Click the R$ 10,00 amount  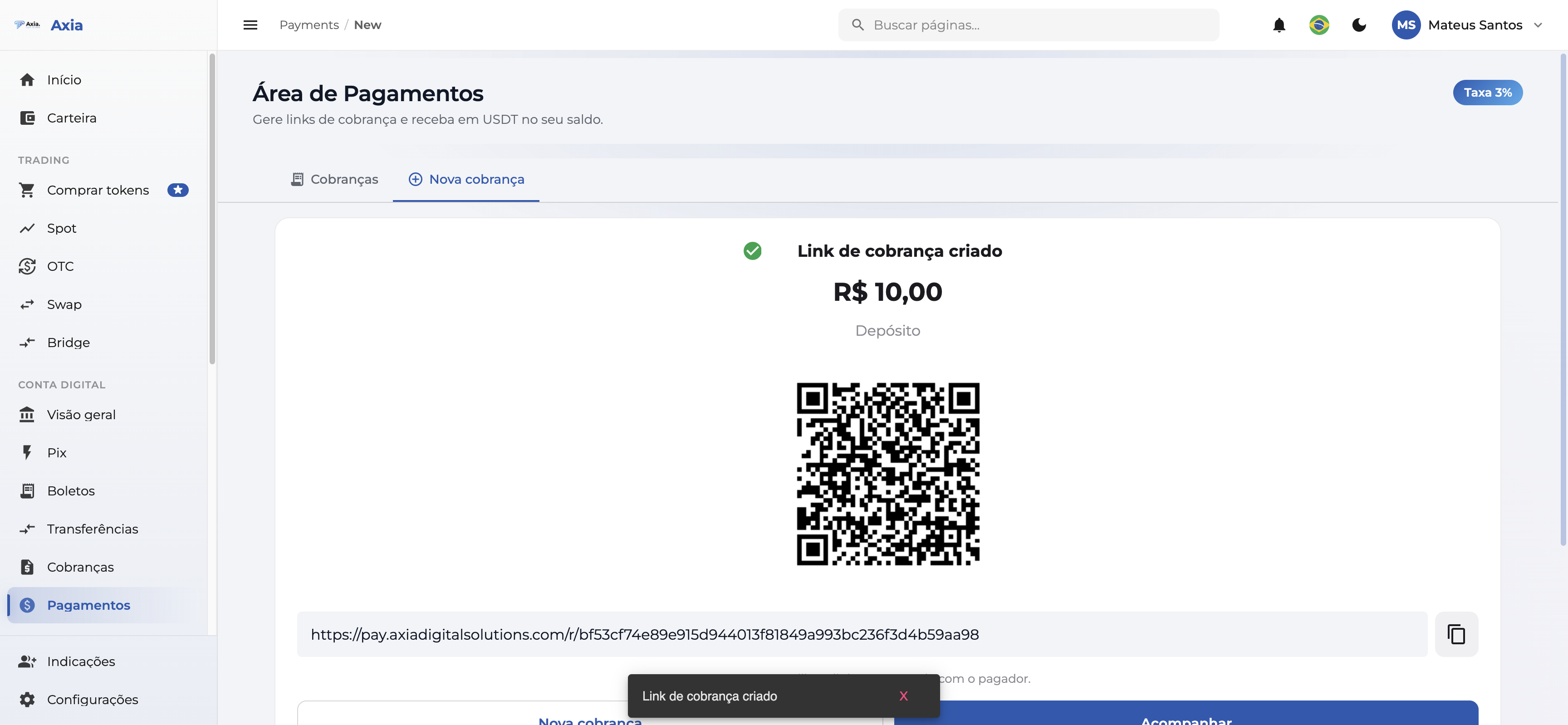click(x=887, y=292)
